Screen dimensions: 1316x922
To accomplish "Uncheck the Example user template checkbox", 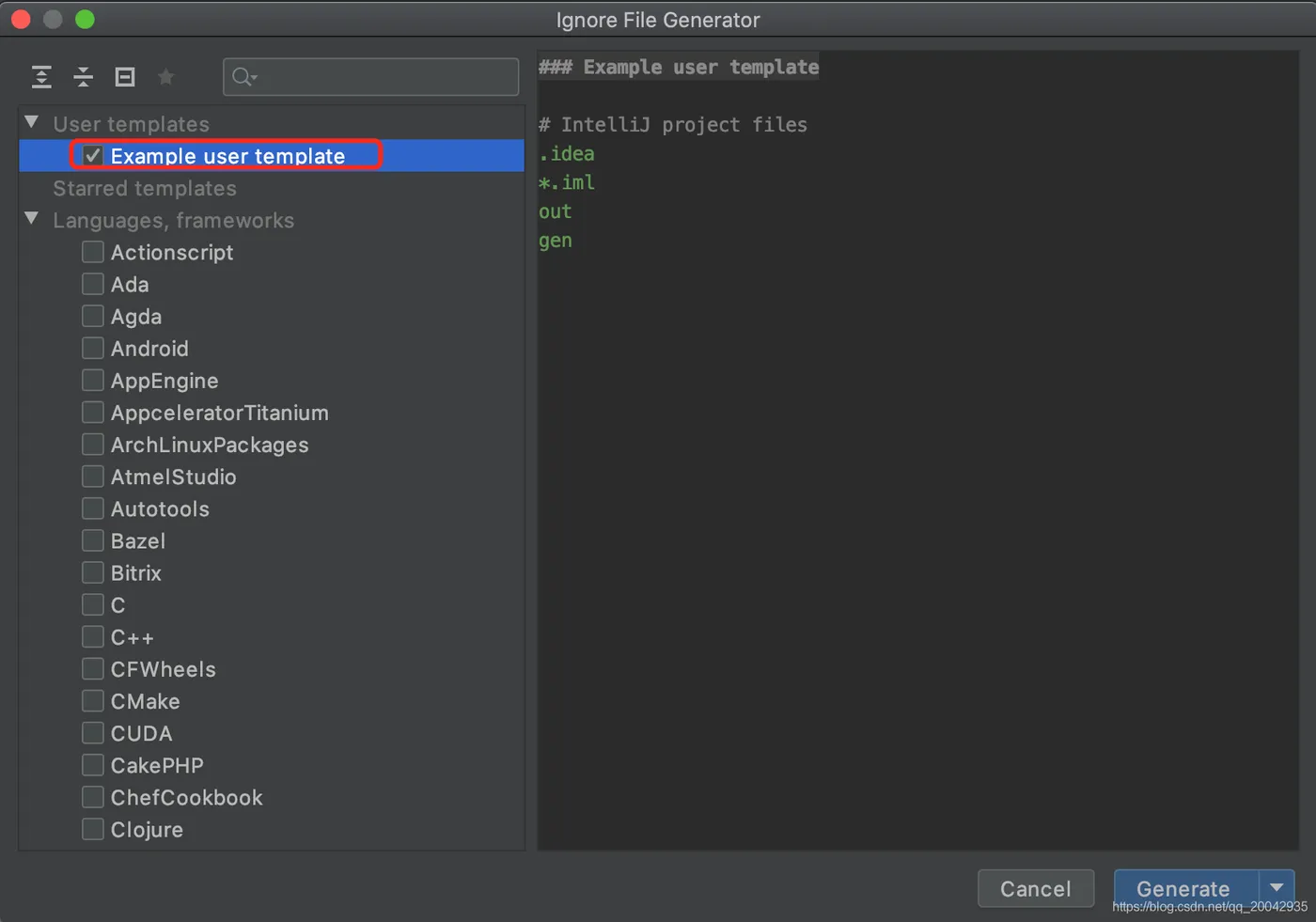I will pyautogui.click(x=93, y=156).
